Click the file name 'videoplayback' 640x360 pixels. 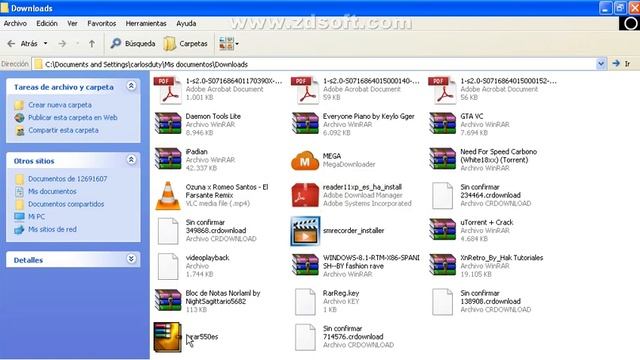click(x=207, y=258)
